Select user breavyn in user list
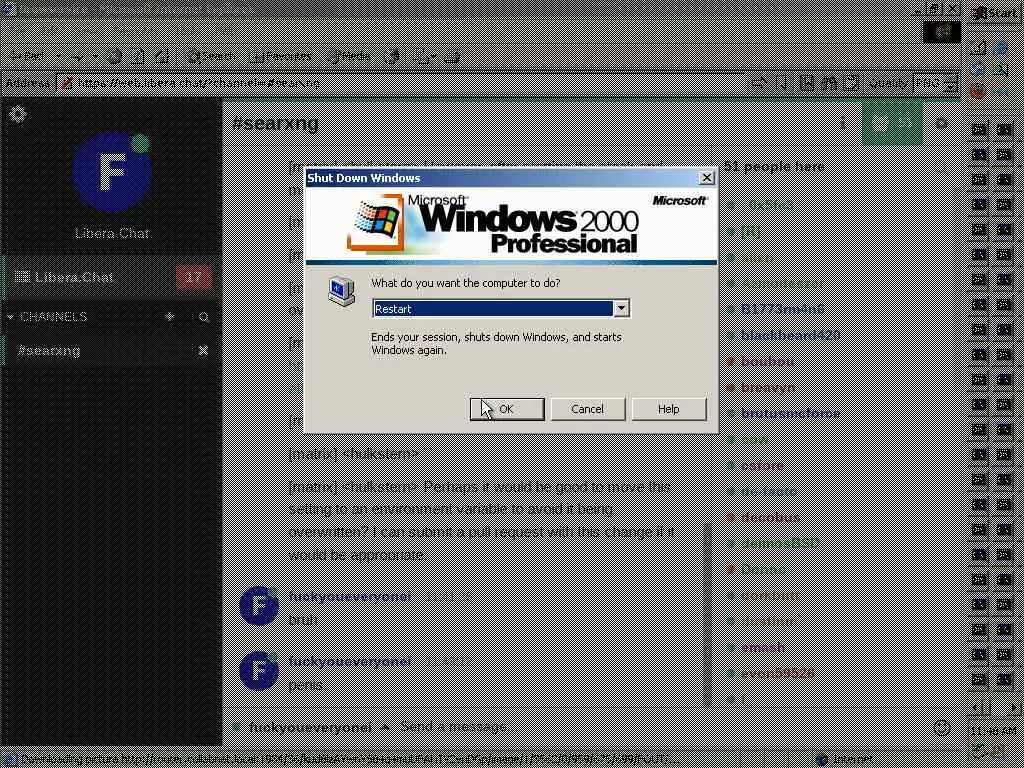Image resolution: width=1024 pixels, height=768 pixels. (x=768, y=387)
